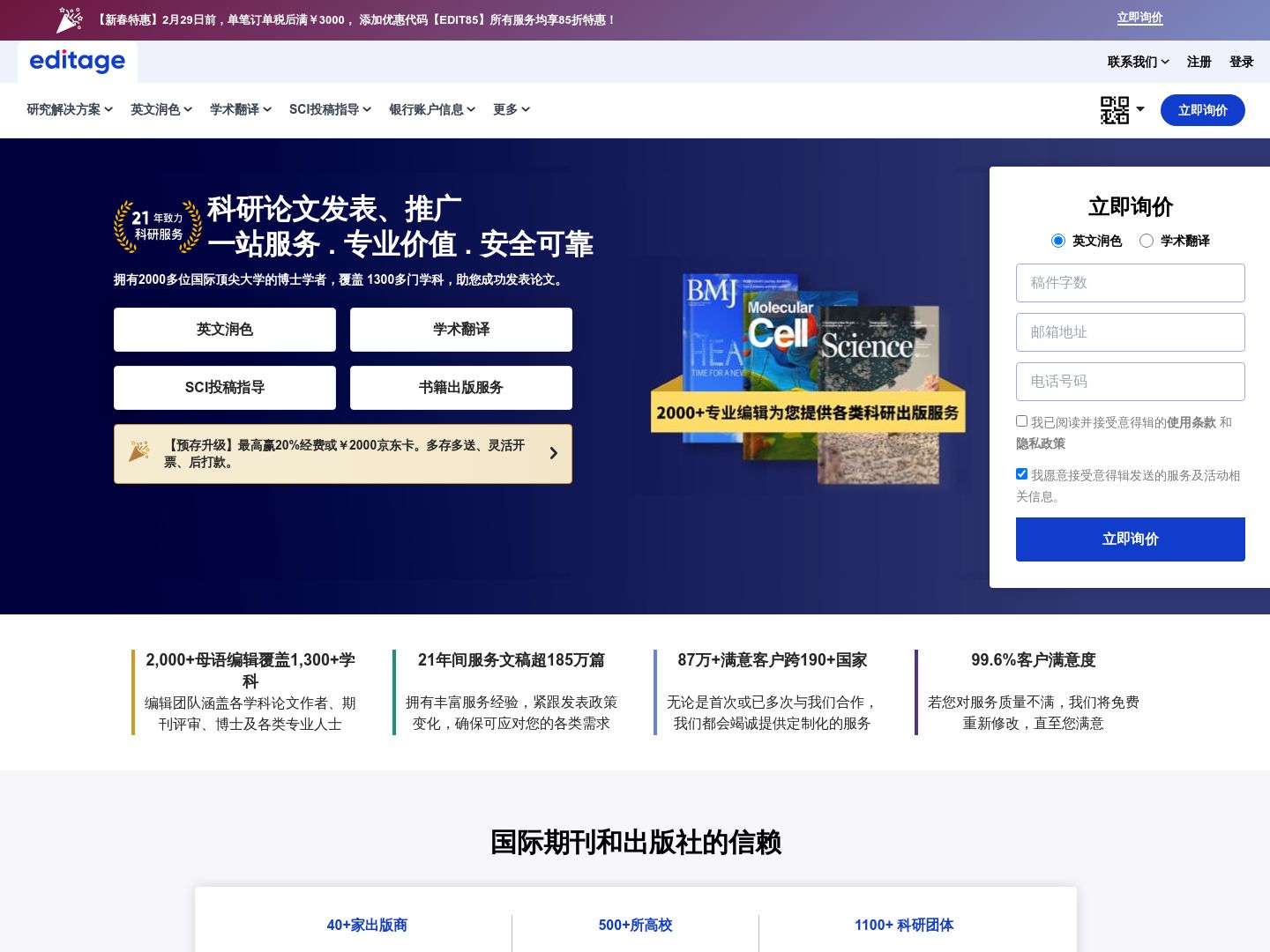Click the 1100+ 科研团体 tab
The height and width of the screenshot is (952, 1270).
(x=904, y=925)
